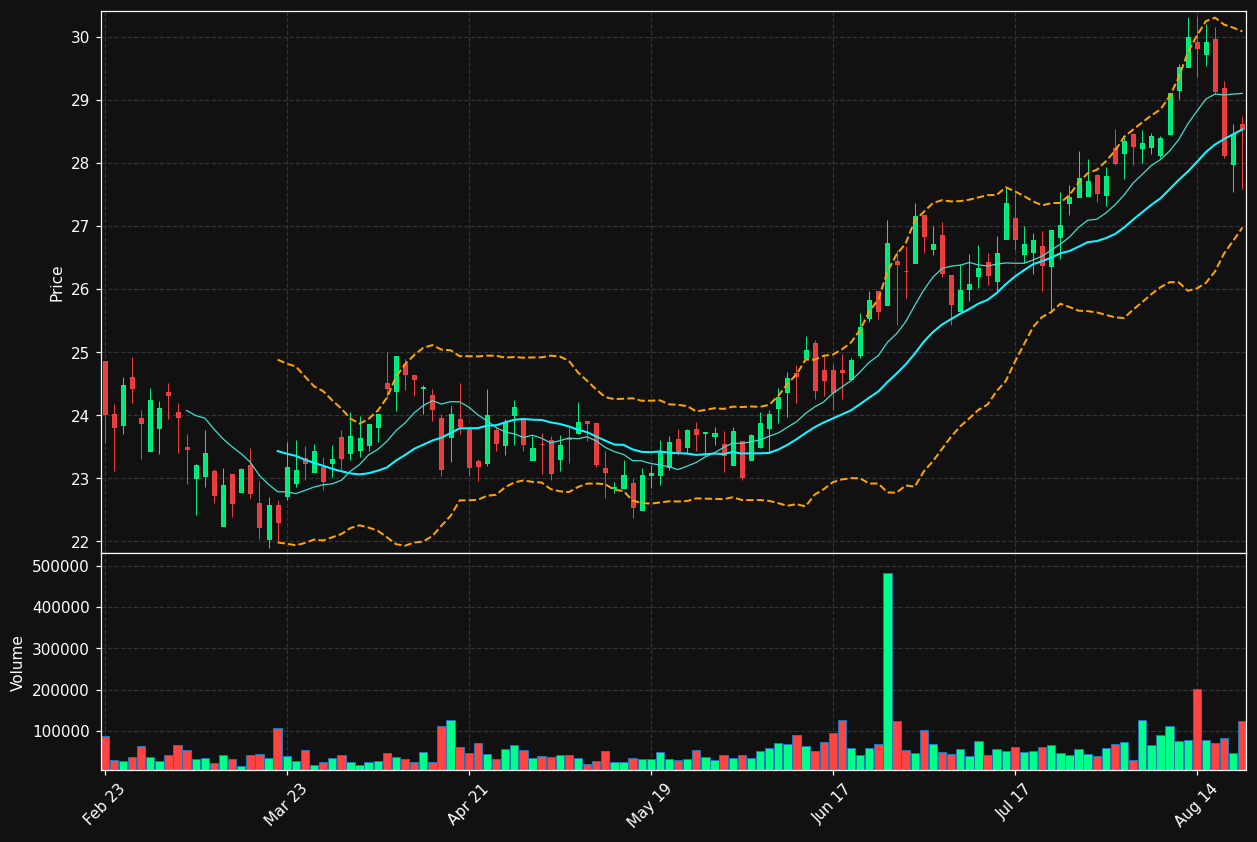Viewport: 1257px width, 842px height.
Task: Click the 28 price tick label
Action: point(80,163)
